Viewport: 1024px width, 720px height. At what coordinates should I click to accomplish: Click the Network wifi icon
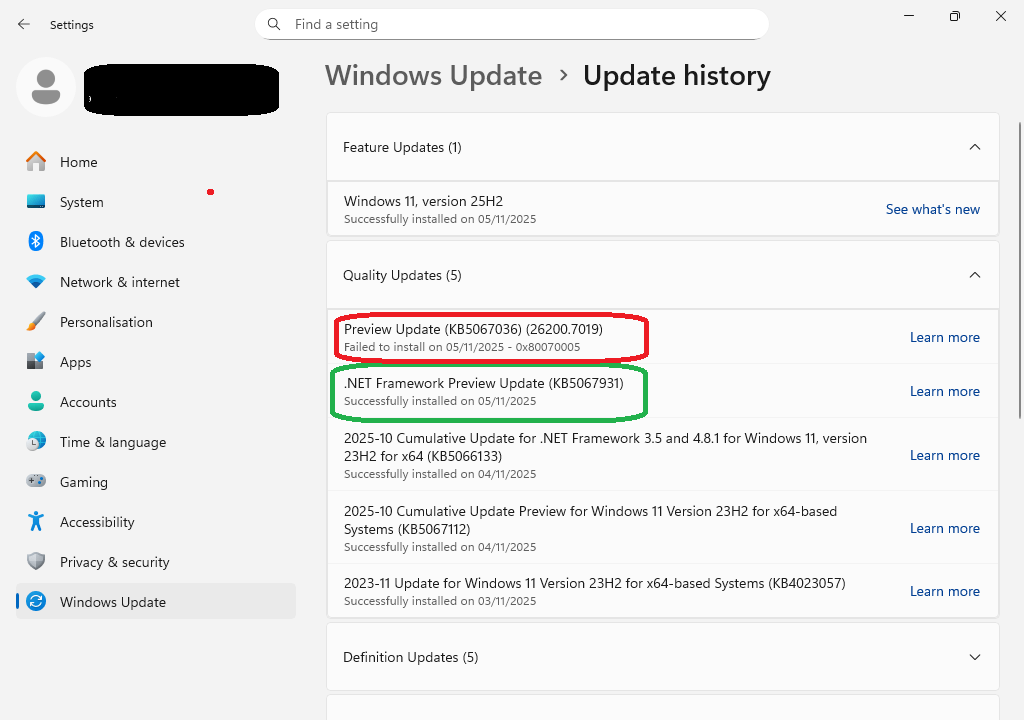36,282
